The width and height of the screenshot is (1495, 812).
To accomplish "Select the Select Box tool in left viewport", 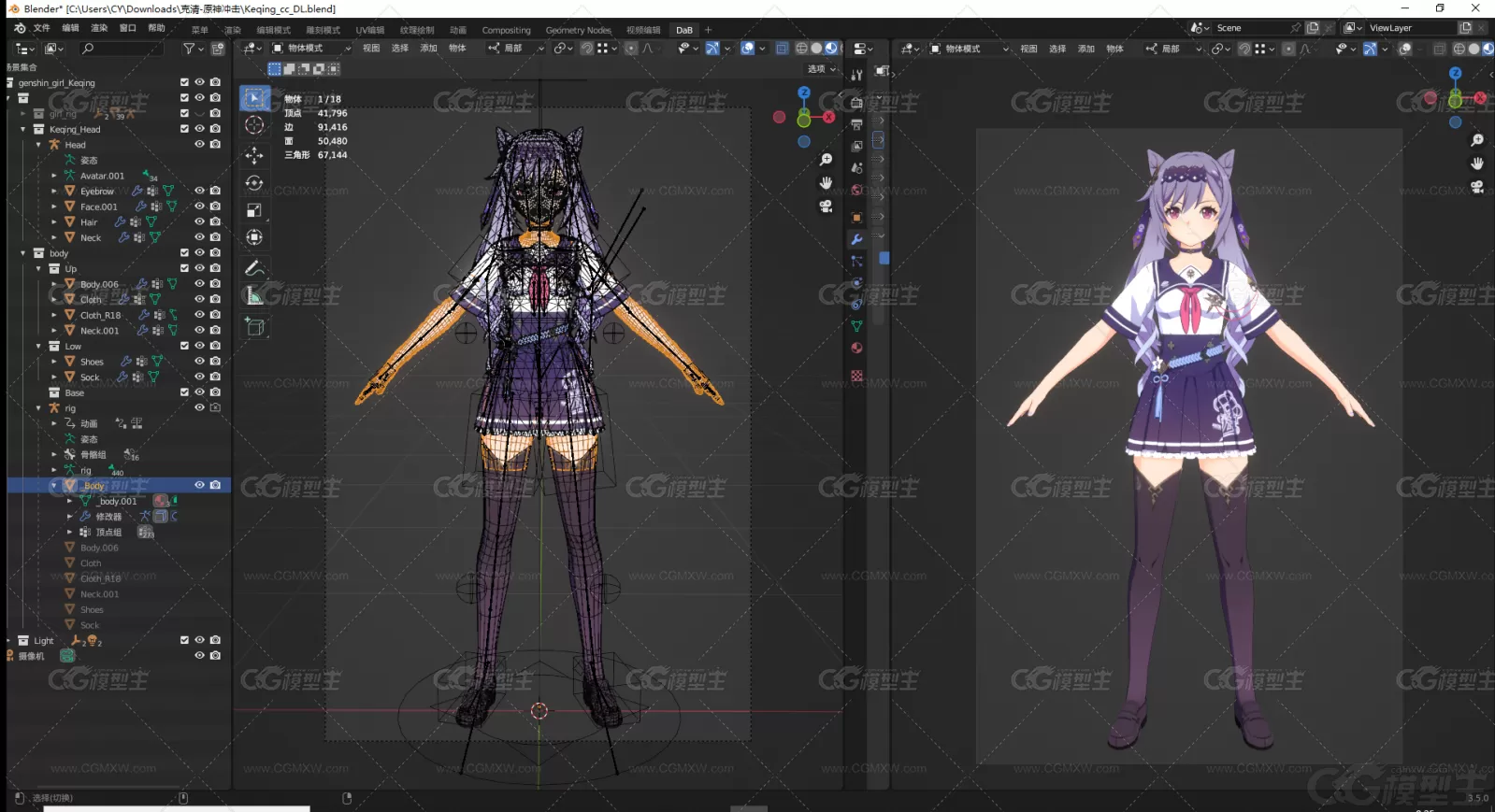I will coord(254,98).
